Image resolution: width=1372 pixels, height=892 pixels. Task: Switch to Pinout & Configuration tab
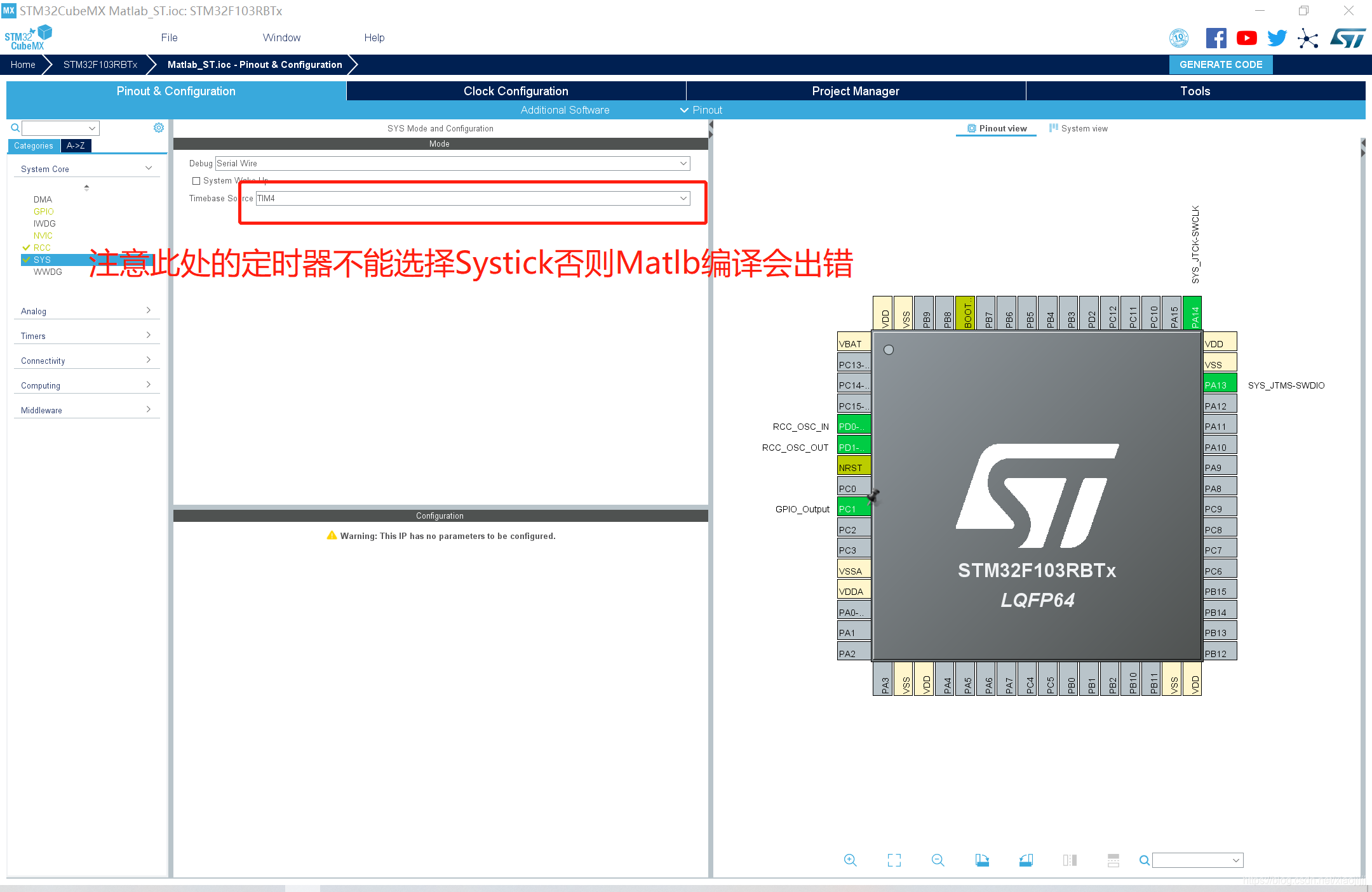pyautogui.click(x=176, y=91)
